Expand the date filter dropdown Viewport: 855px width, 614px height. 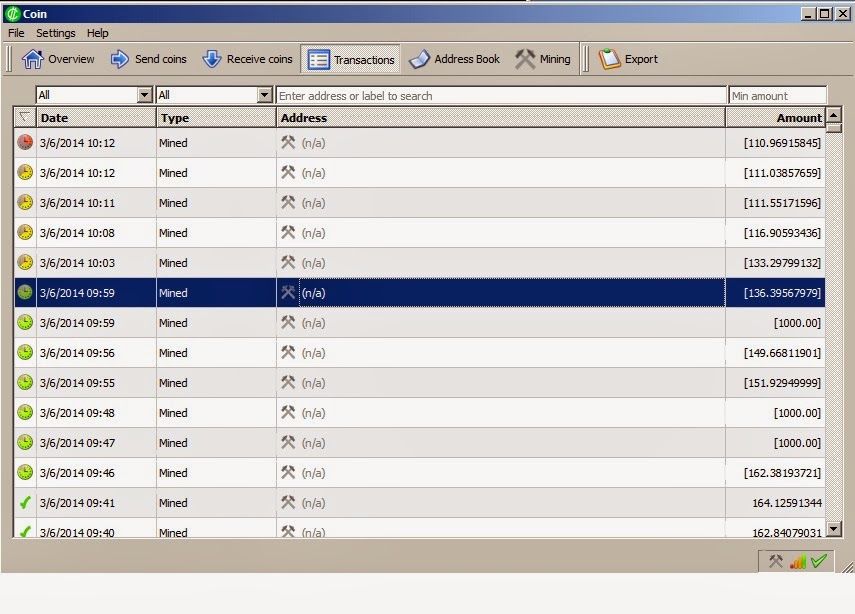tap(144, 95)
